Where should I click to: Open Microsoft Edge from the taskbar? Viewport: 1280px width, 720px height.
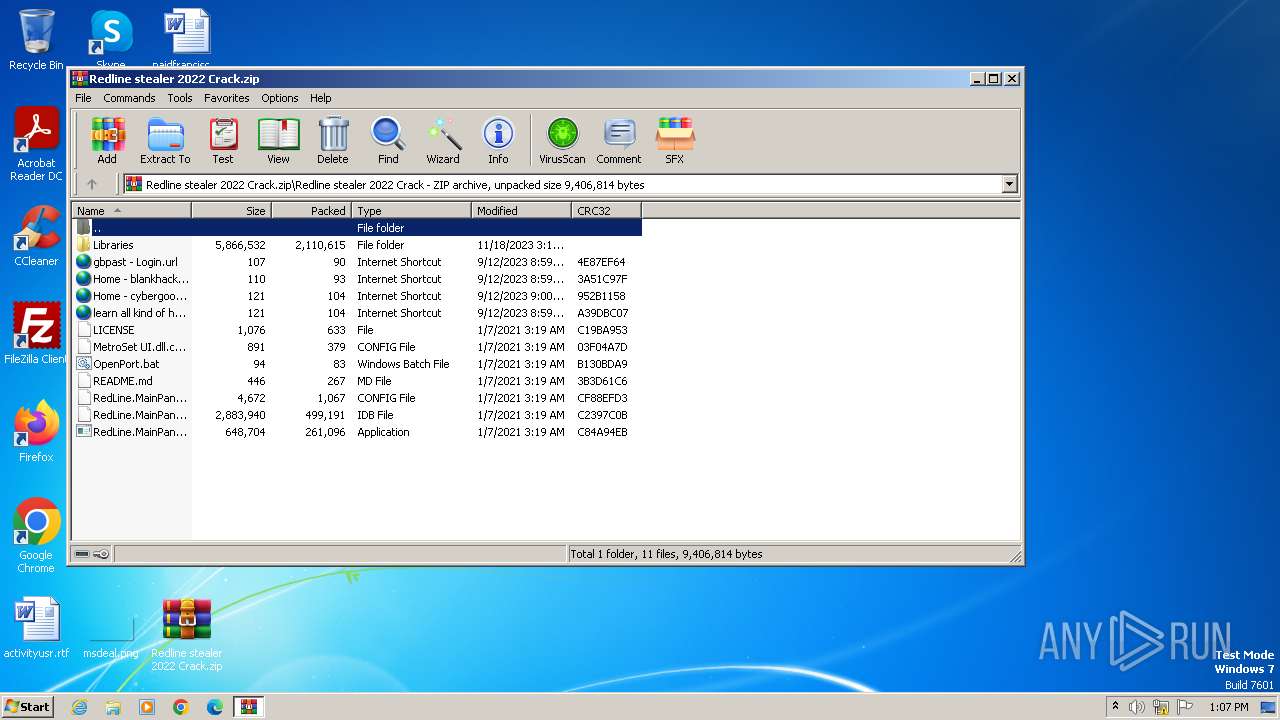coord(215,707)
